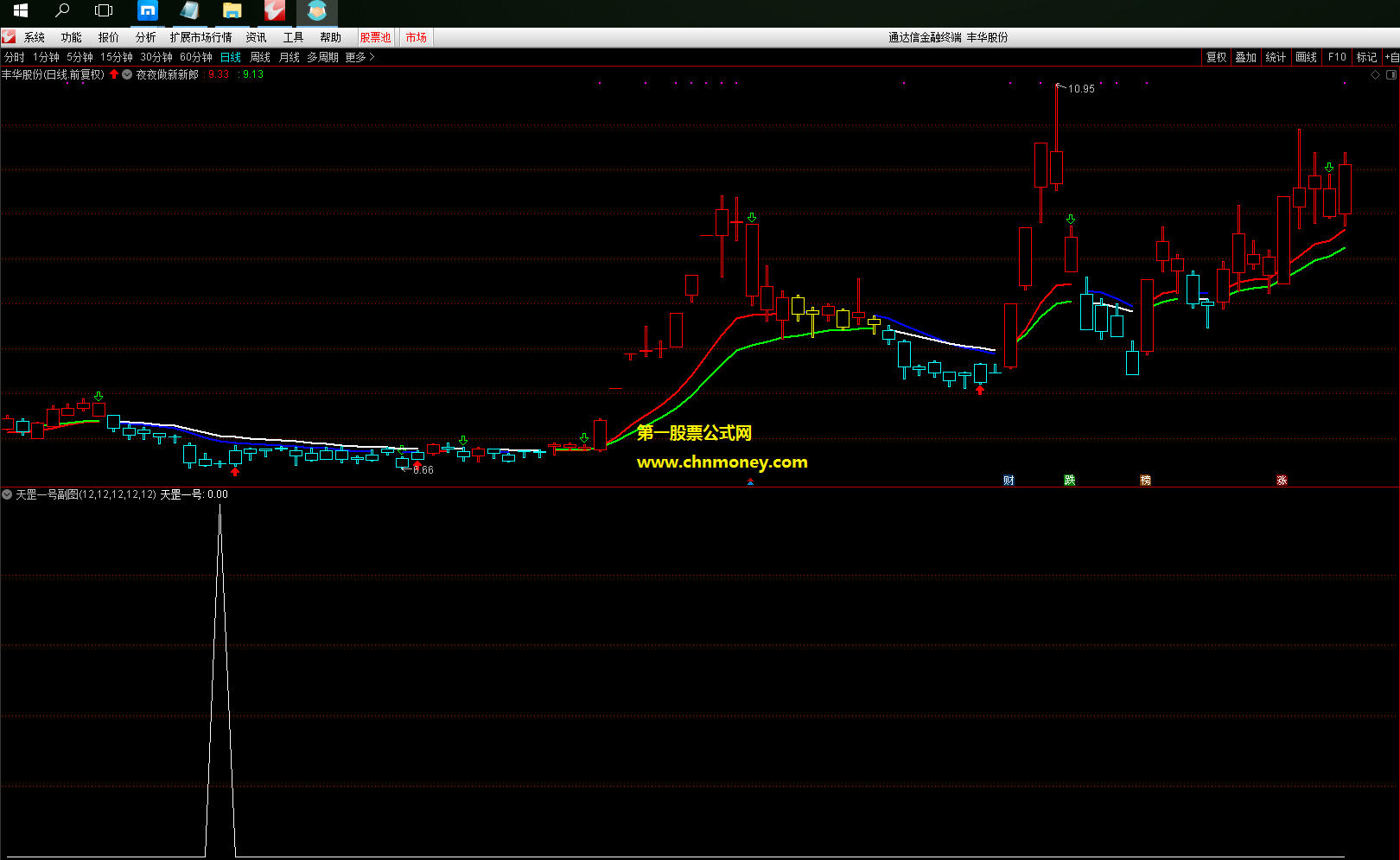Click the 10.95 high price label

pyautogui.click(x=1081, y=89)
